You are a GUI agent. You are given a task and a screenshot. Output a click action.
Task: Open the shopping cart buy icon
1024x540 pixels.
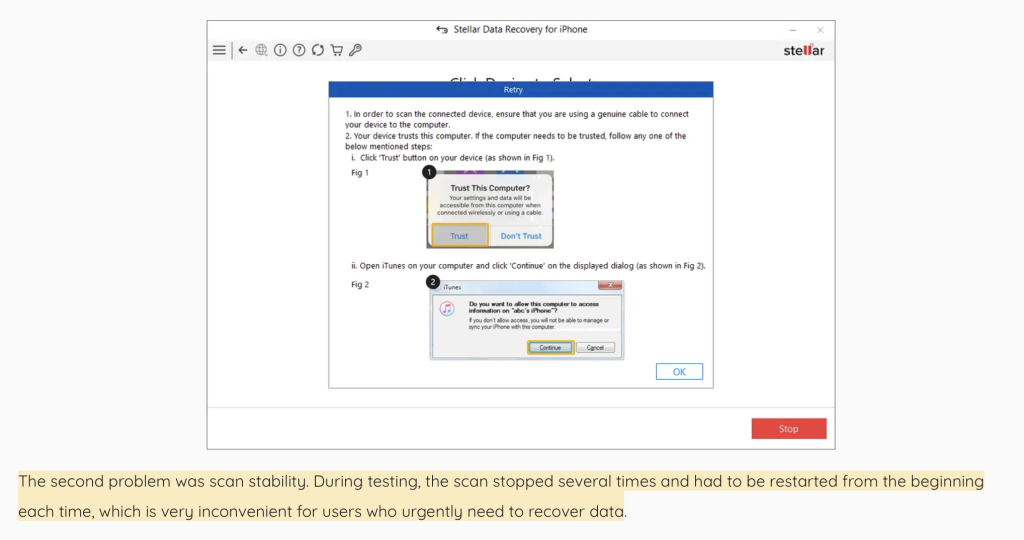[x=337, y=50]
